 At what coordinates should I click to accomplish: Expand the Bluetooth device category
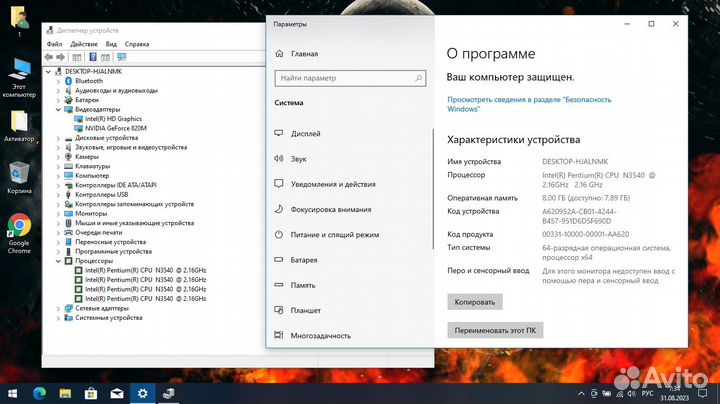(58, 81)
